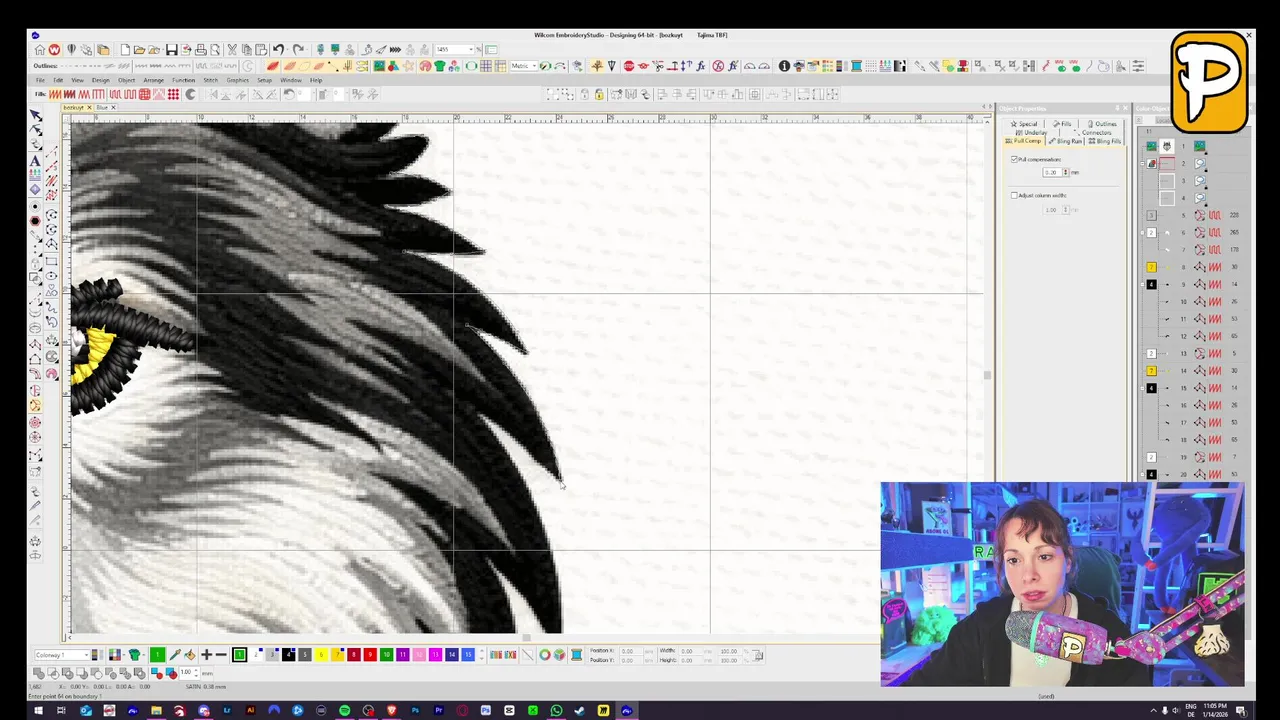Select yellow palette color swatch 6
The height and width of the screenshot is (720, 1280).
tap(321, 655)
